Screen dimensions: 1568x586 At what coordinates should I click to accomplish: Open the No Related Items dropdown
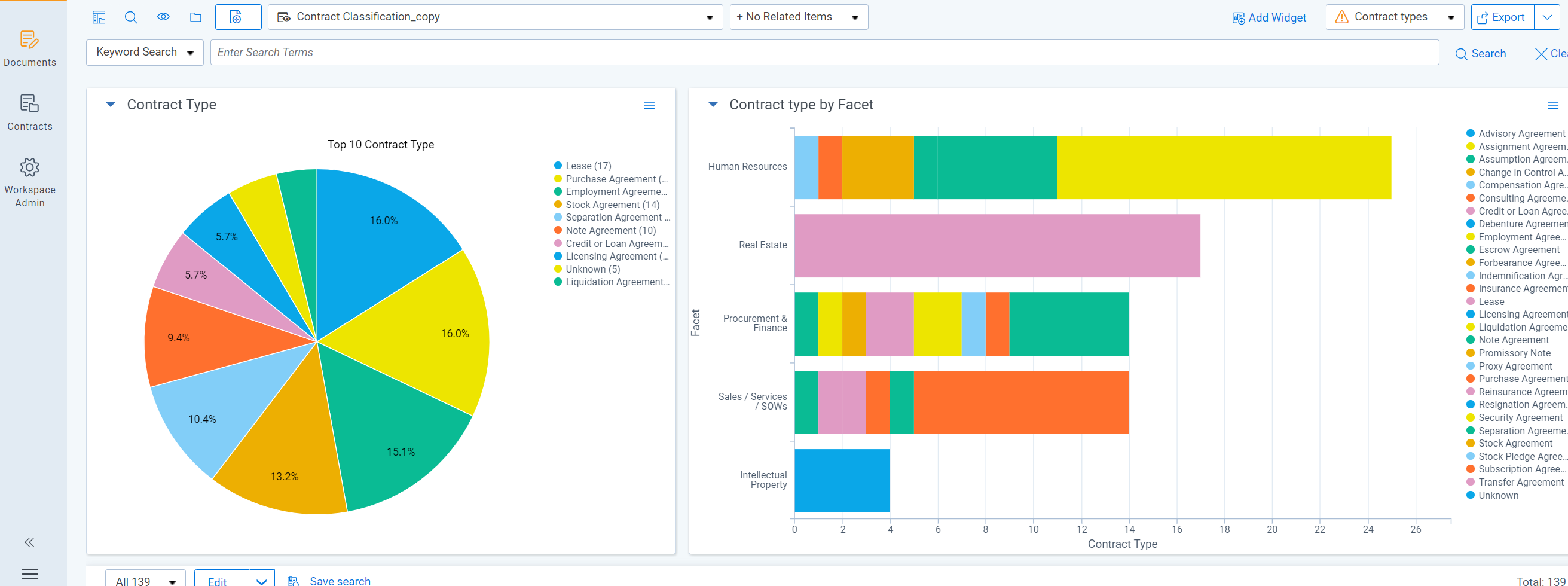(x=799, y=17)
